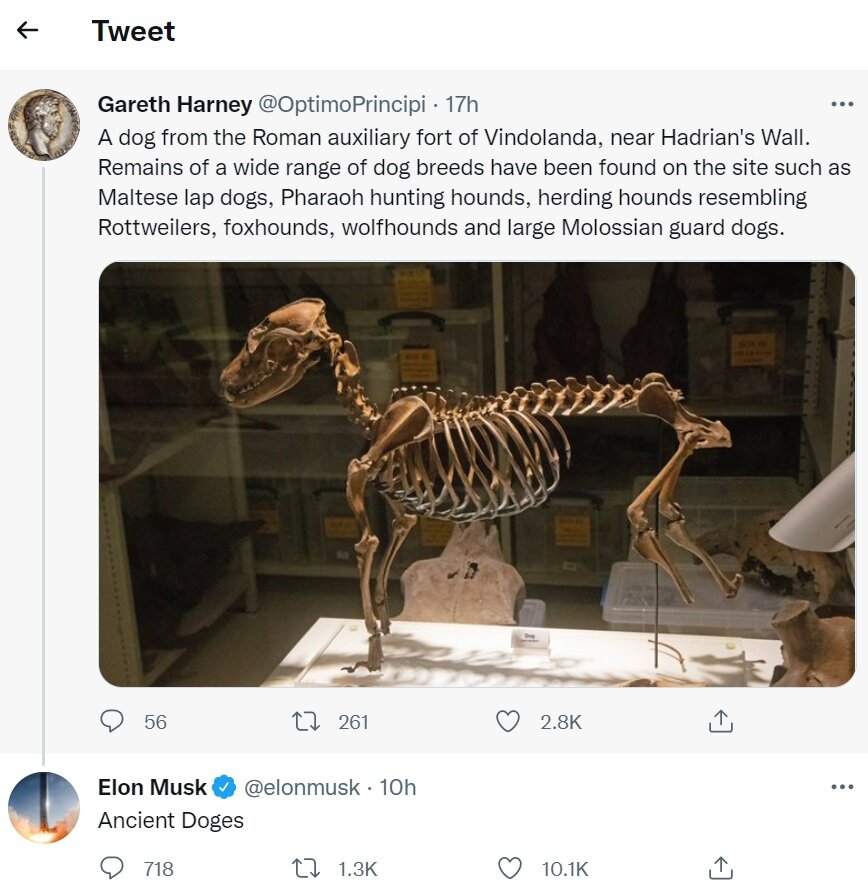Visit the @elonmusk handle link
The width and height of the screenshot is (868, 892).
click(302, 787)
